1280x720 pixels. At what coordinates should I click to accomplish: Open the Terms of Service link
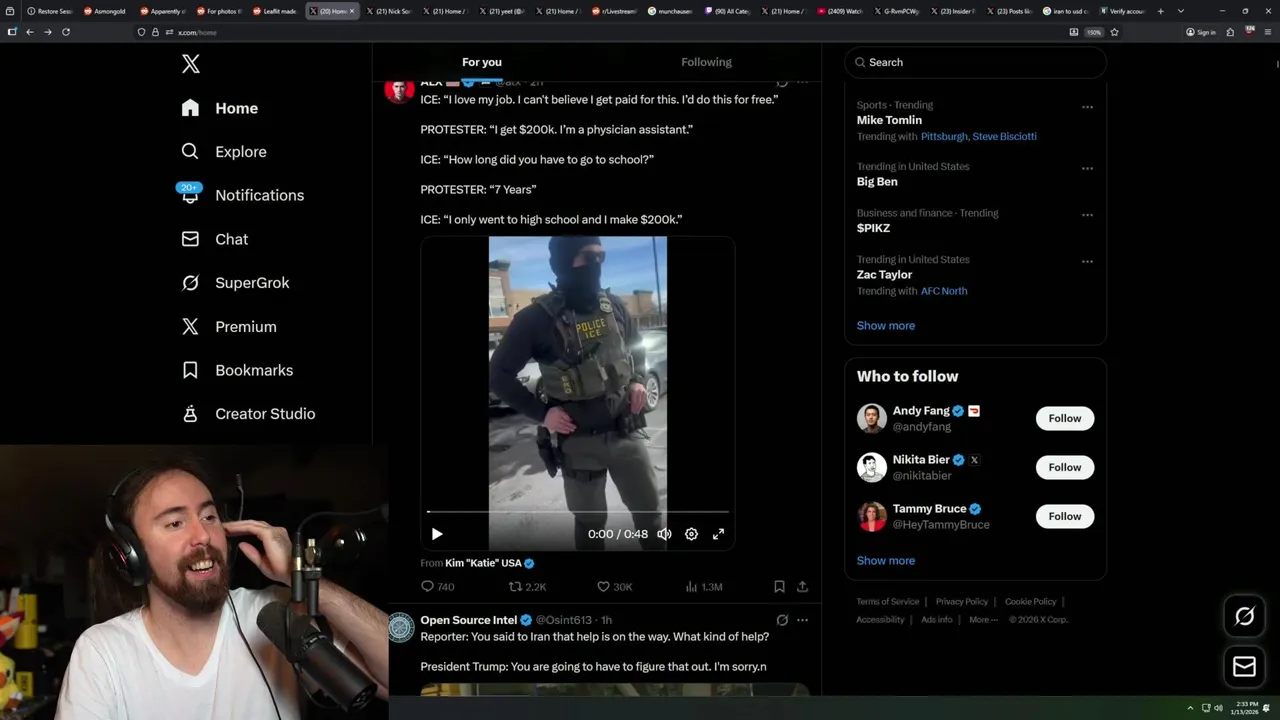(x=887, y=602)
